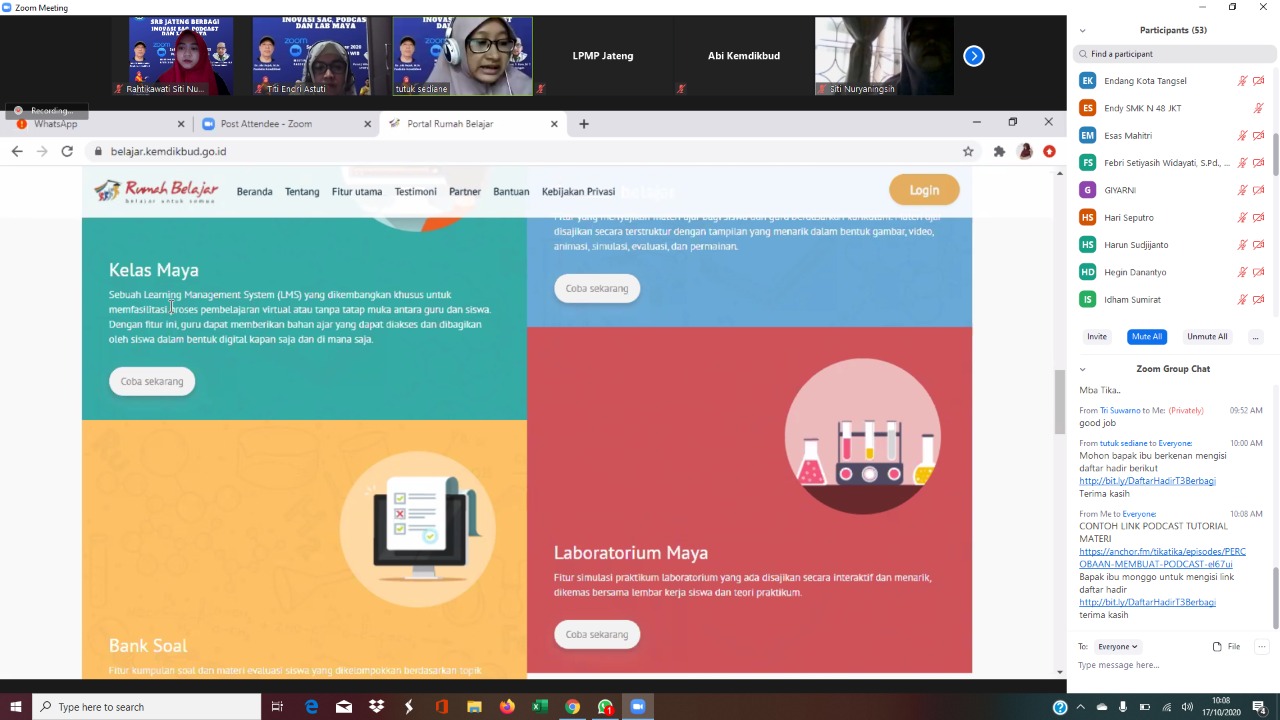Open Zoom from the taskbar
The image size is (1280, 720).
[637, 707]
